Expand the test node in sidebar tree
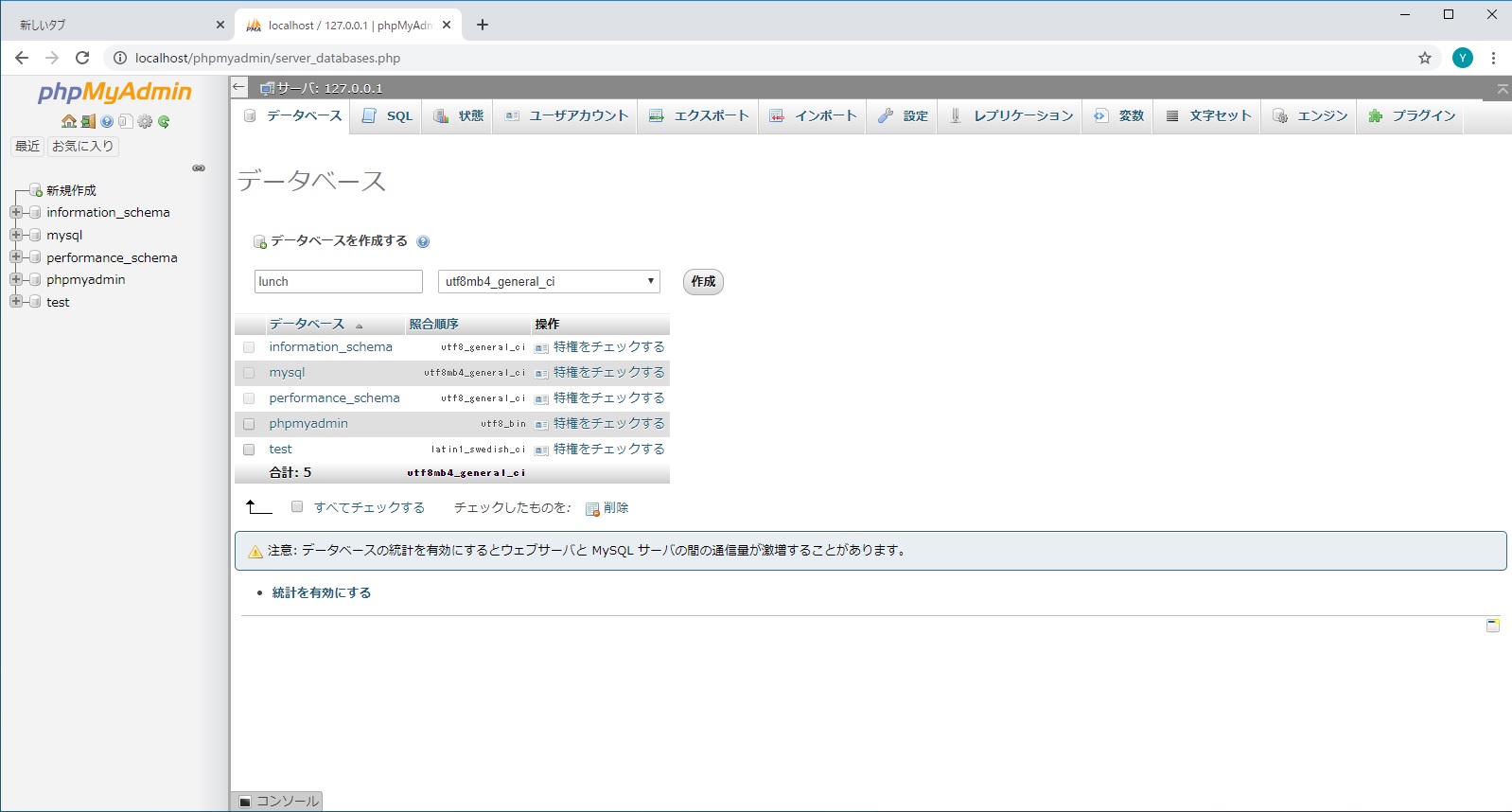1512x812 pixels. [x=16, y=302]
